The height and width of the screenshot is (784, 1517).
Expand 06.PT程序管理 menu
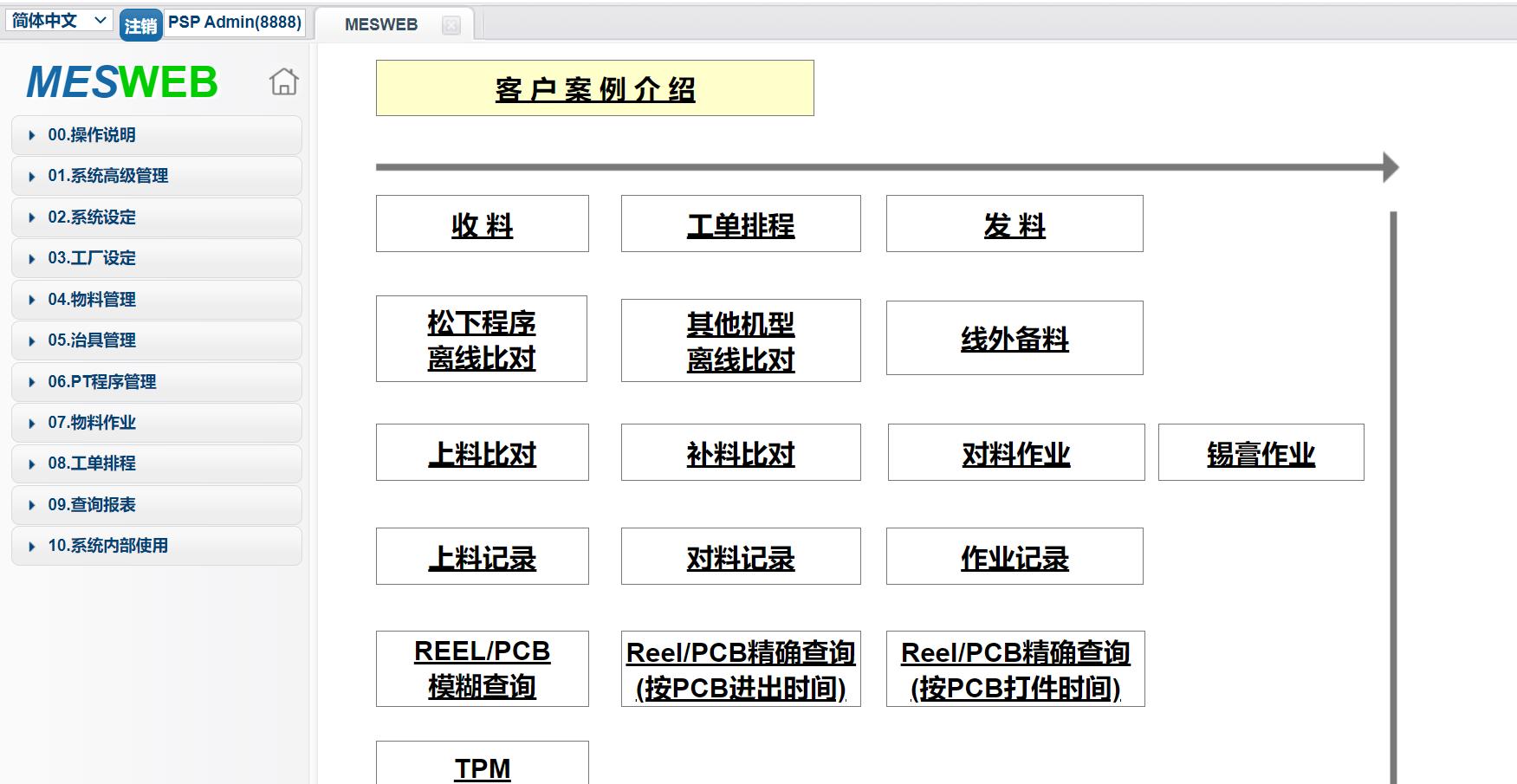[157, 382]
